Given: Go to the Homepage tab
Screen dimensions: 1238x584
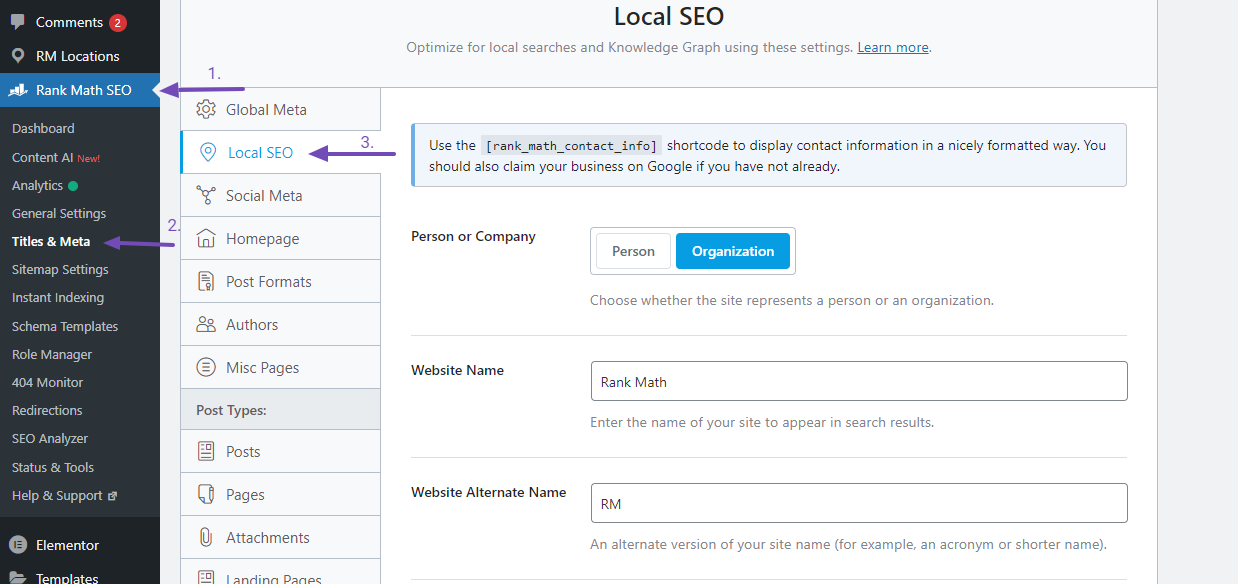Looking at the screenshot, I should pyautogui.click(x=280, y=238).
